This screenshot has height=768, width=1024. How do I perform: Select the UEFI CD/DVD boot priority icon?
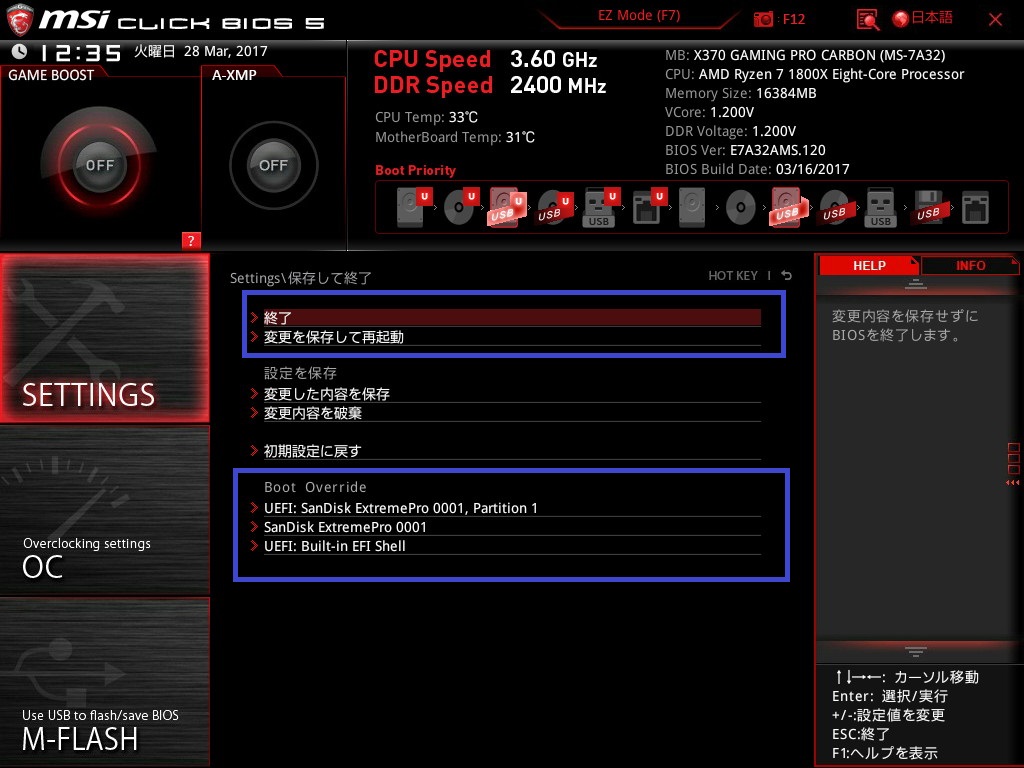click(x=461, y=207)
